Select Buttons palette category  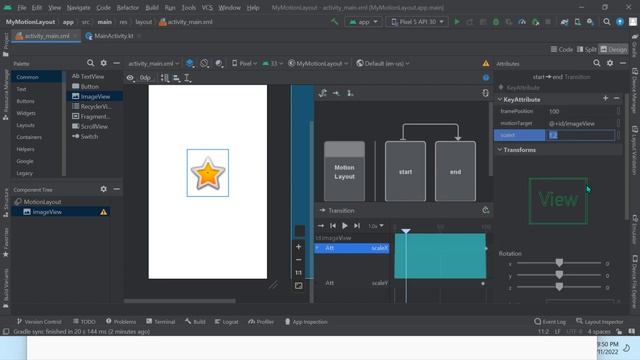click(x=26, y=101)
